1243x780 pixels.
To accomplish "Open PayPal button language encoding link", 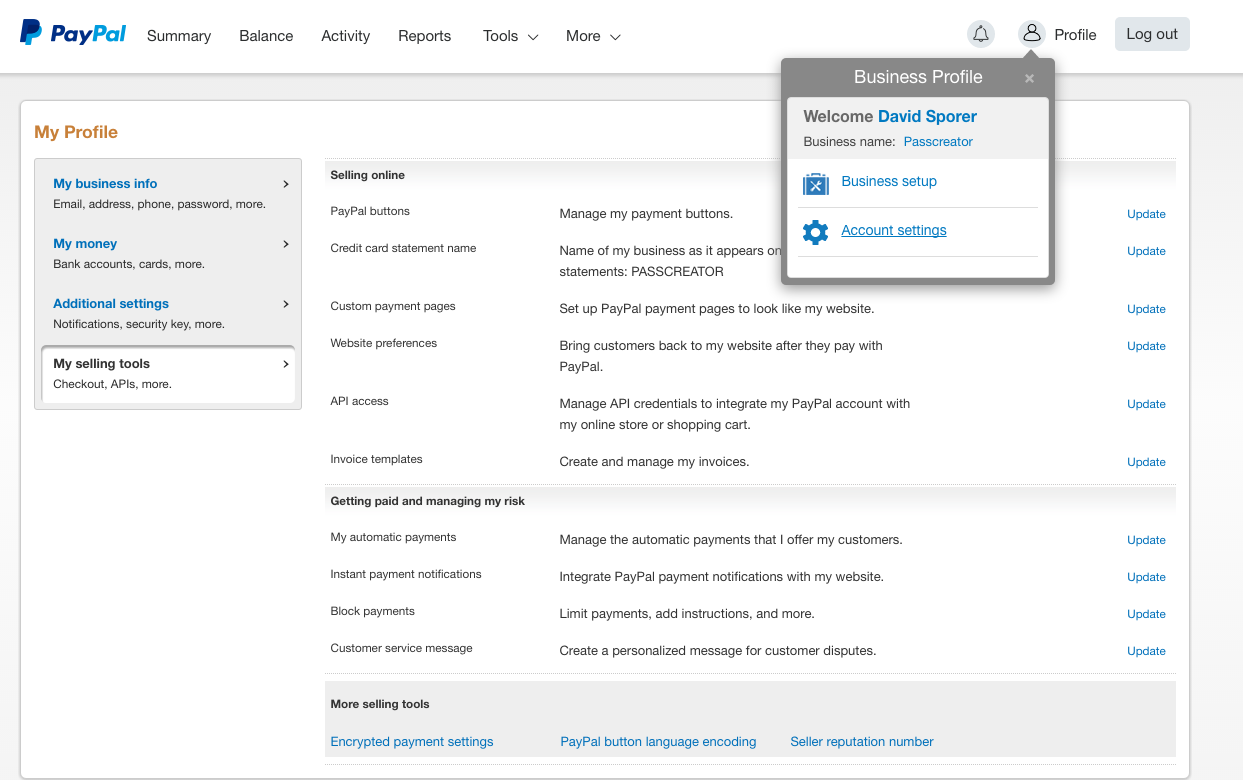I will pos(658,742).
